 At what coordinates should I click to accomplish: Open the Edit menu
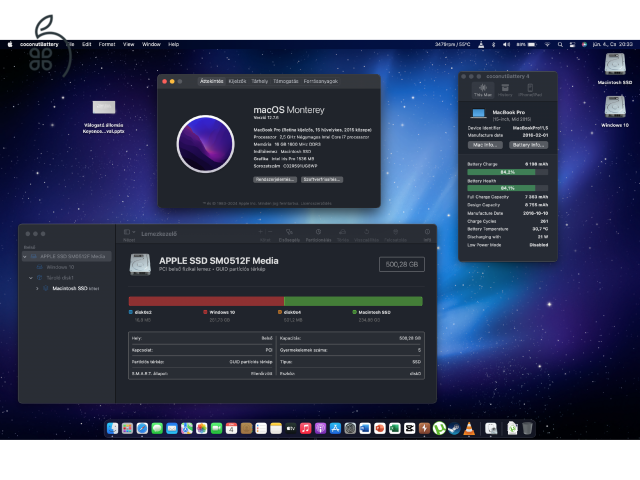click(x=87, y=44)
